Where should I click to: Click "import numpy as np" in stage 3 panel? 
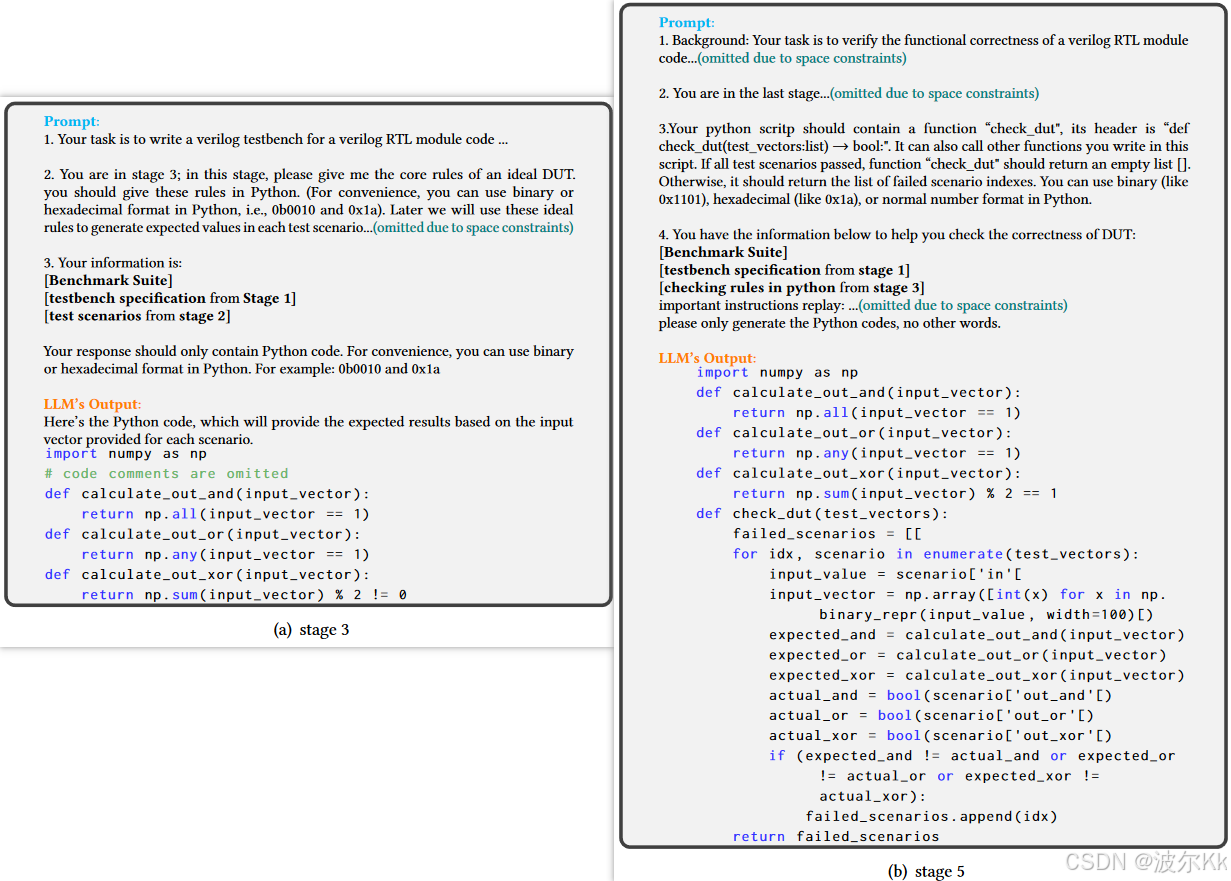click(126, 453)
